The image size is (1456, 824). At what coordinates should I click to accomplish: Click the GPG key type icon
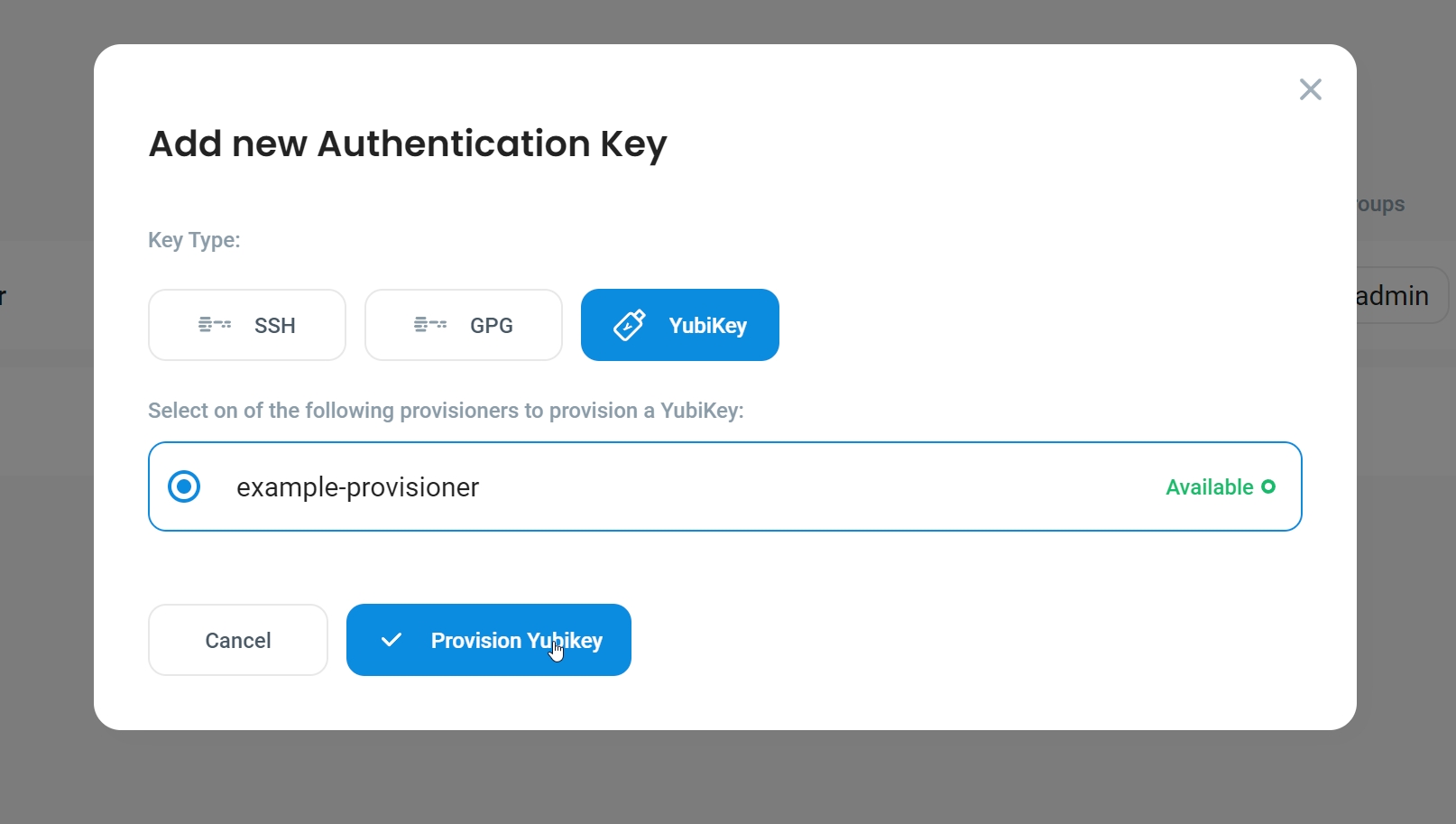(x=430, y=325)
